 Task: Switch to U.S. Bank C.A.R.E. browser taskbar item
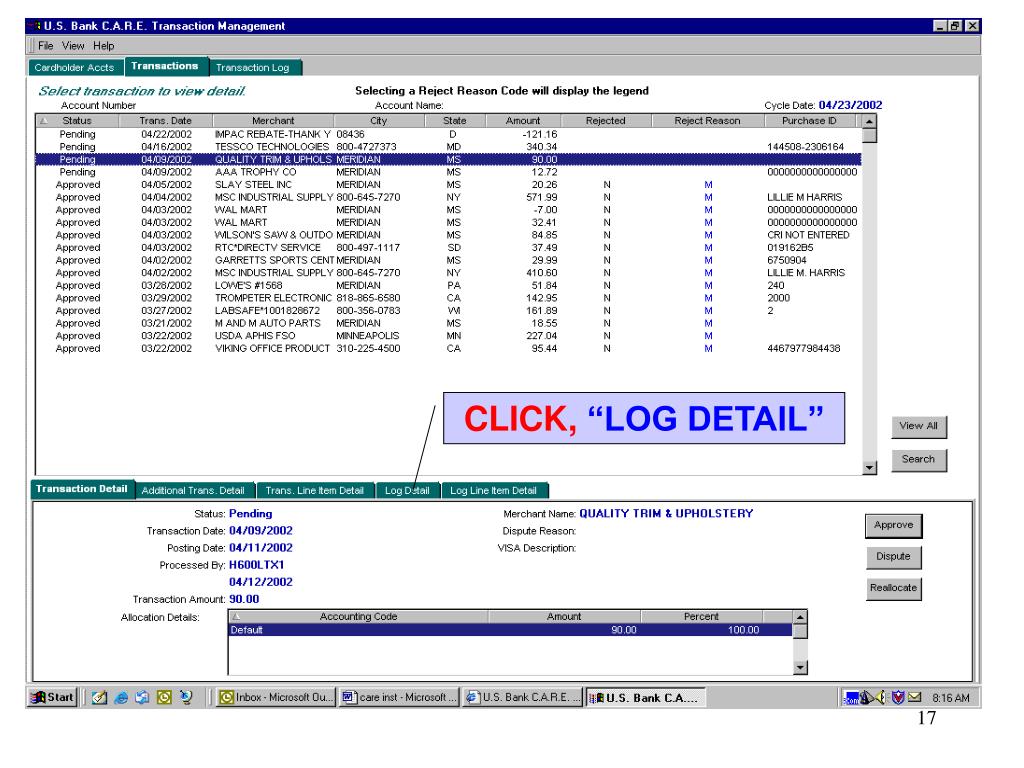click(522, 697)
